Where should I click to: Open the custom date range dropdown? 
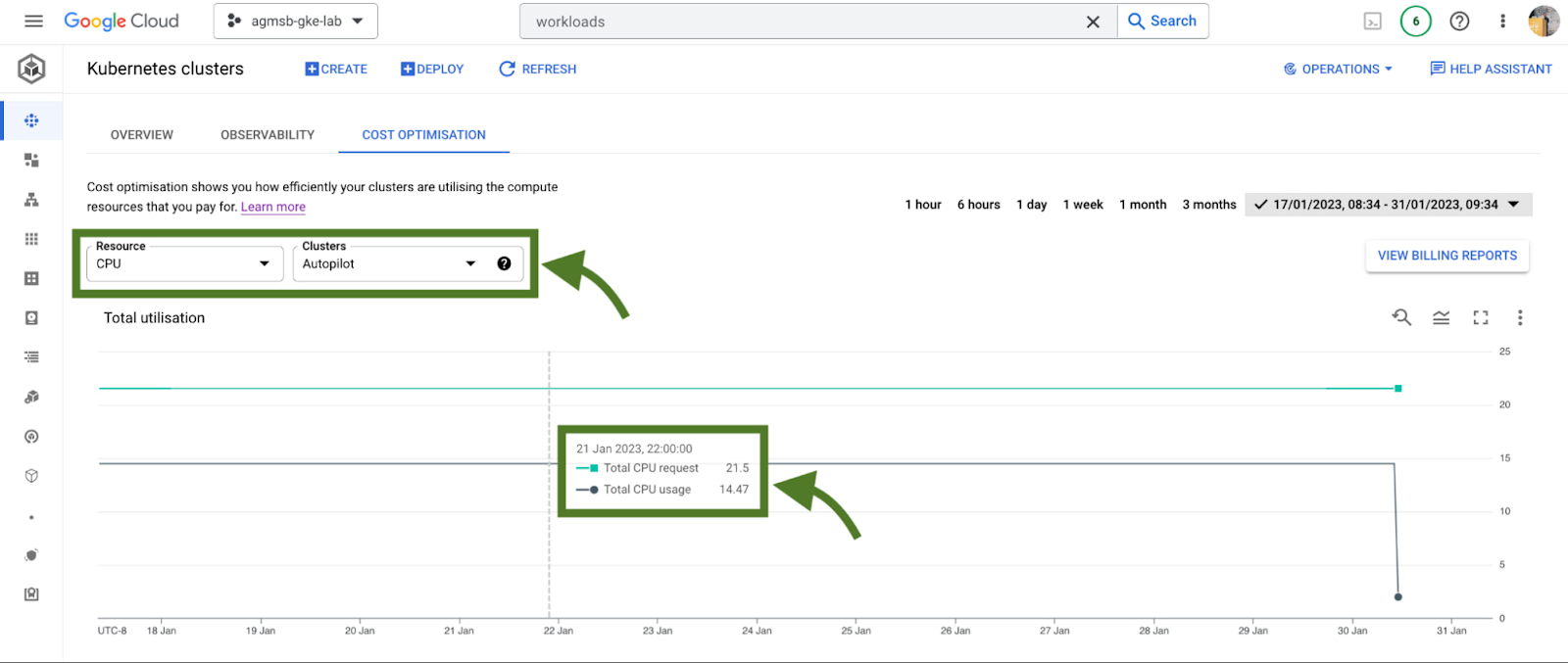(1388, 205)
